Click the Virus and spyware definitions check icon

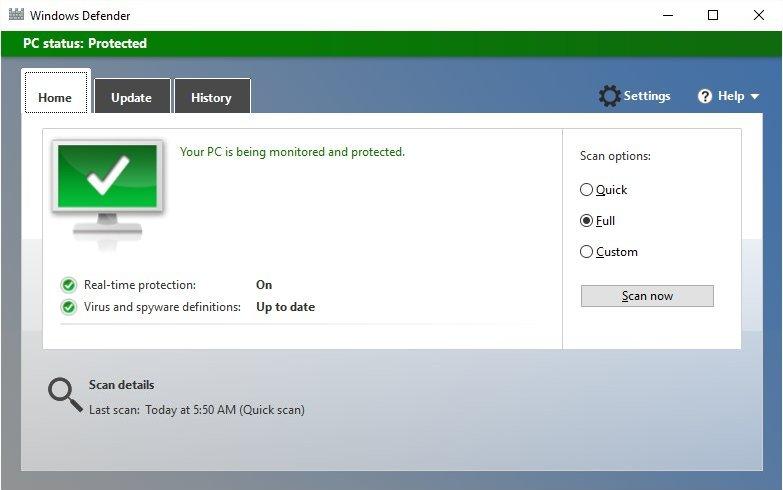click(x=68, y=307)
